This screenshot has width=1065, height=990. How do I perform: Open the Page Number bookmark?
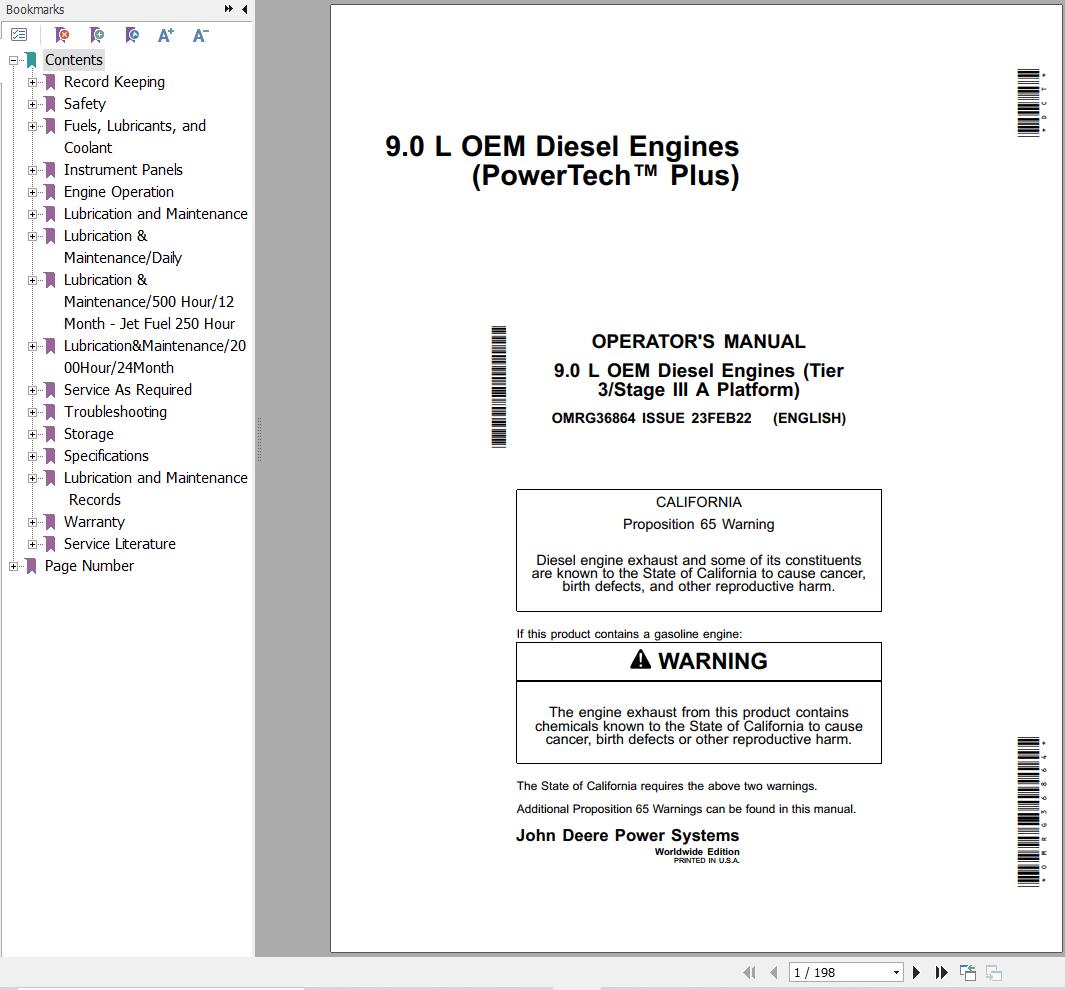(x=89, y=566)
